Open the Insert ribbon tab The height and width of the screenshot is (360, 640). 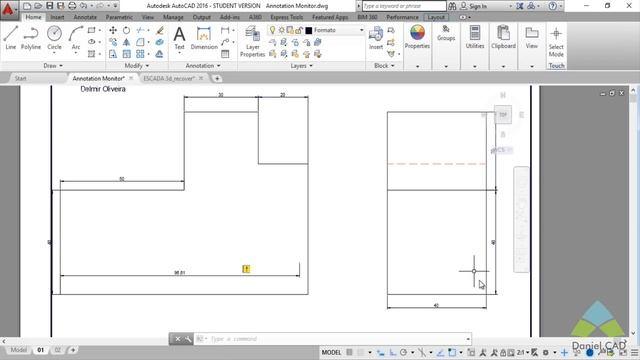[x=57, y=17]
